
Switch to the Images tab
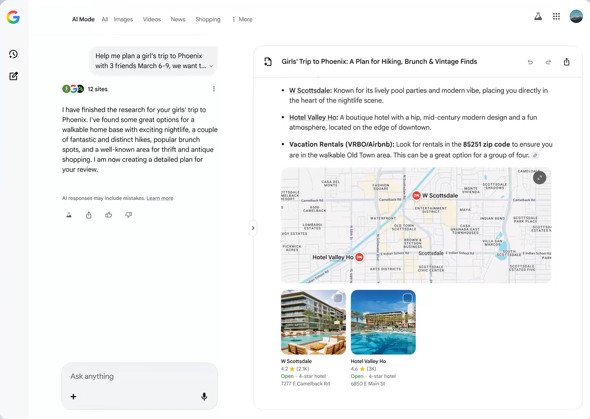click(x=123, y=19)
